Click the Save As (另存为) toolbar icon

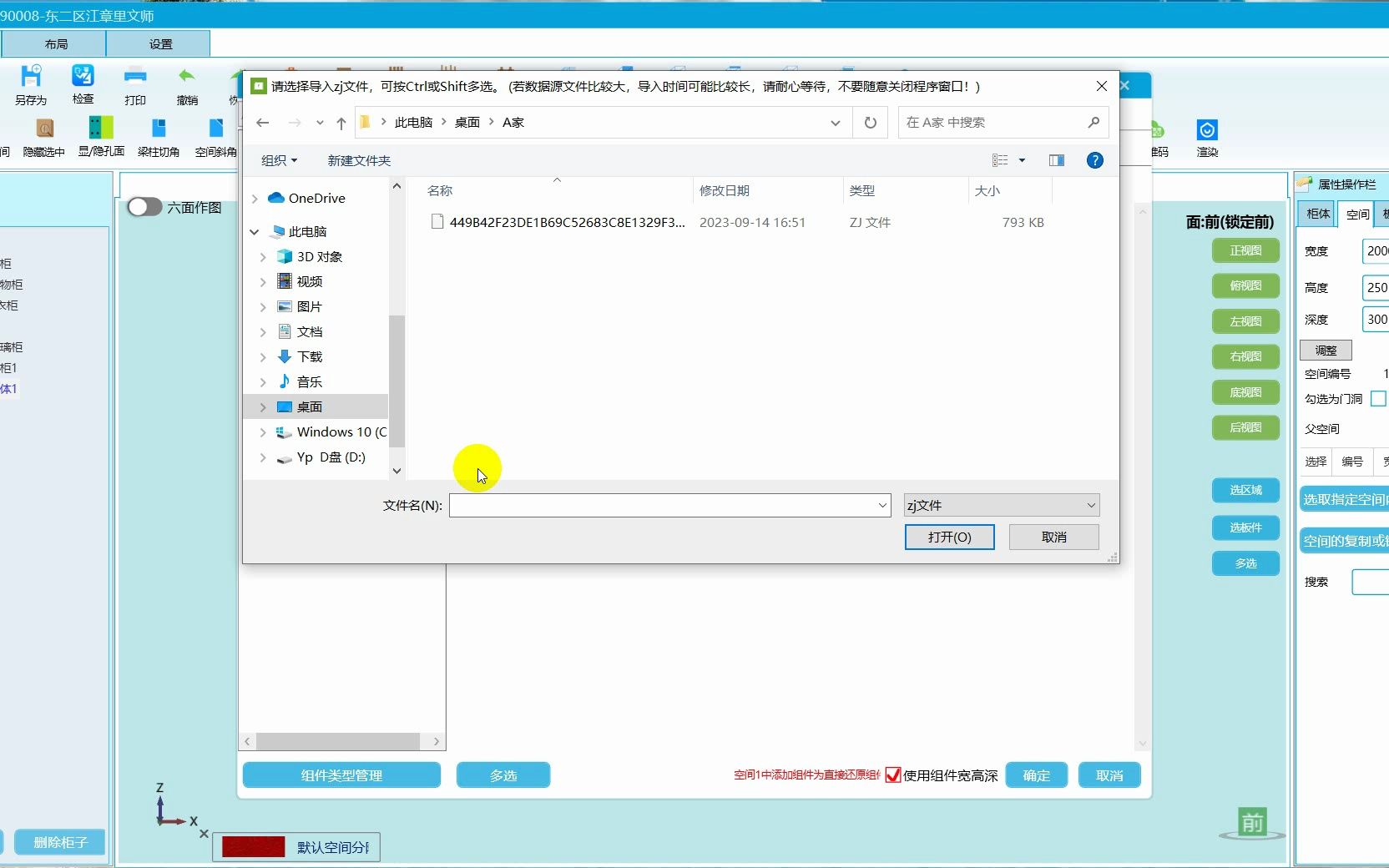(31, 84)
